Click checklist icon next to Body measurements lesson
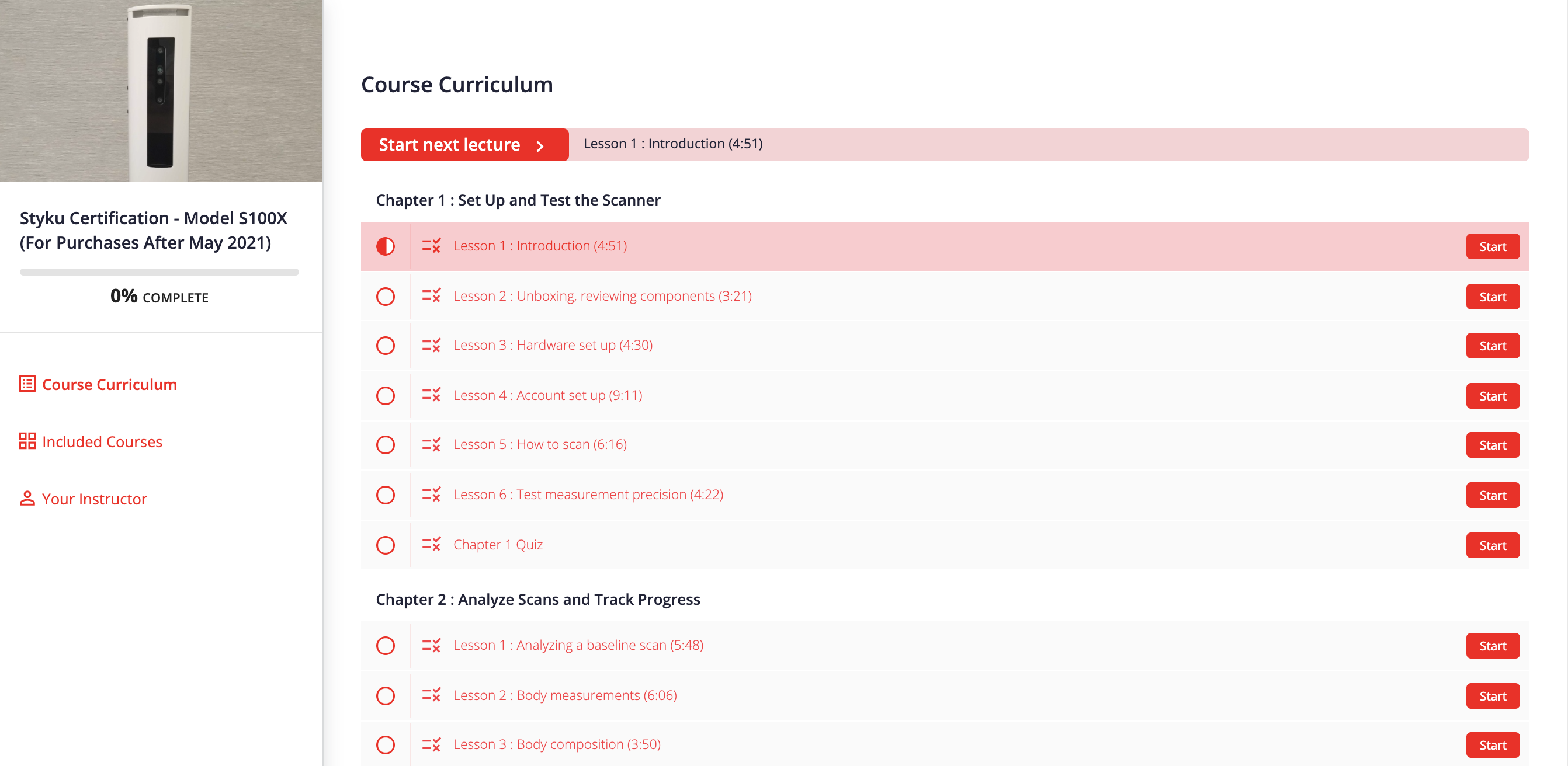This screenshot has width=1568, height=766. coord(431,695)
